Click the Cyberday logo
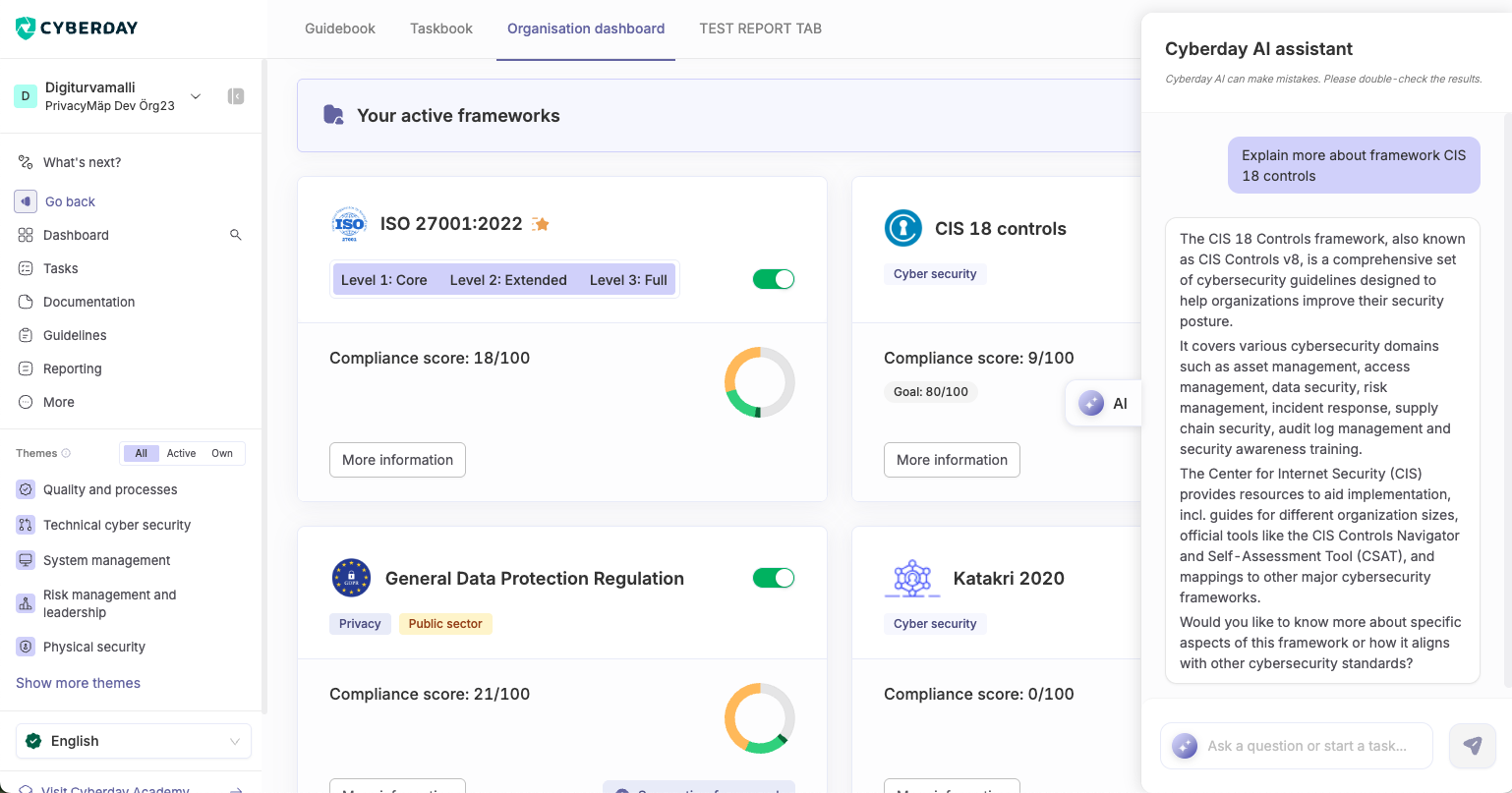Viewport: 1512px width, 793px height. 77,28
